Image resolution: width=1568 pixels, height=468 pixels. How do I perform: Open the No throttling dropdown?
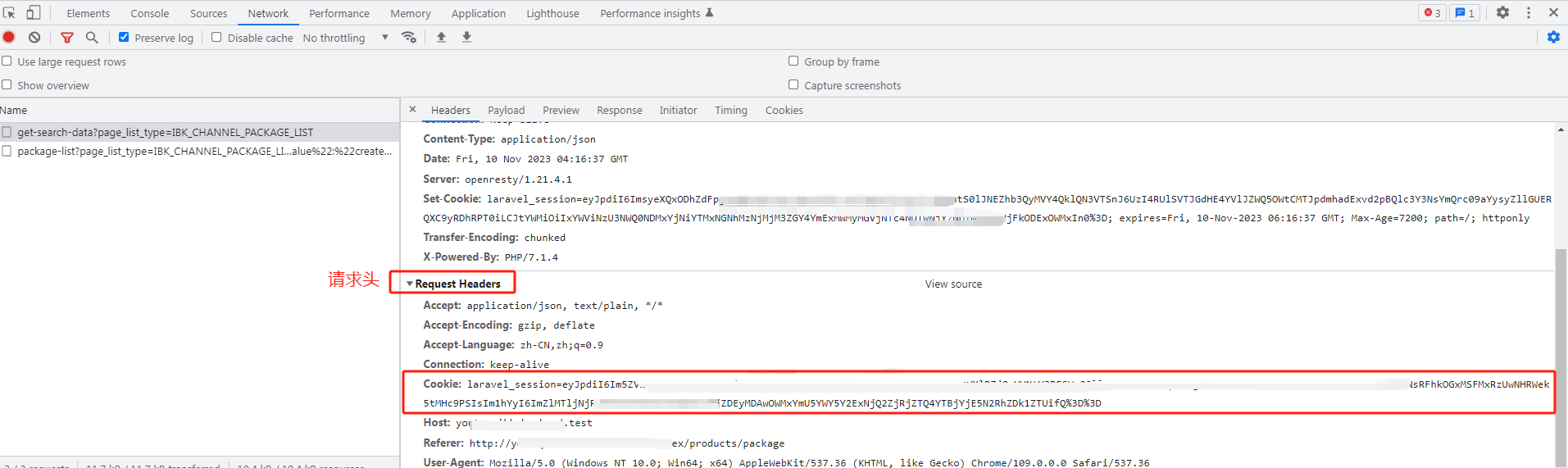(x=345, y=38)
